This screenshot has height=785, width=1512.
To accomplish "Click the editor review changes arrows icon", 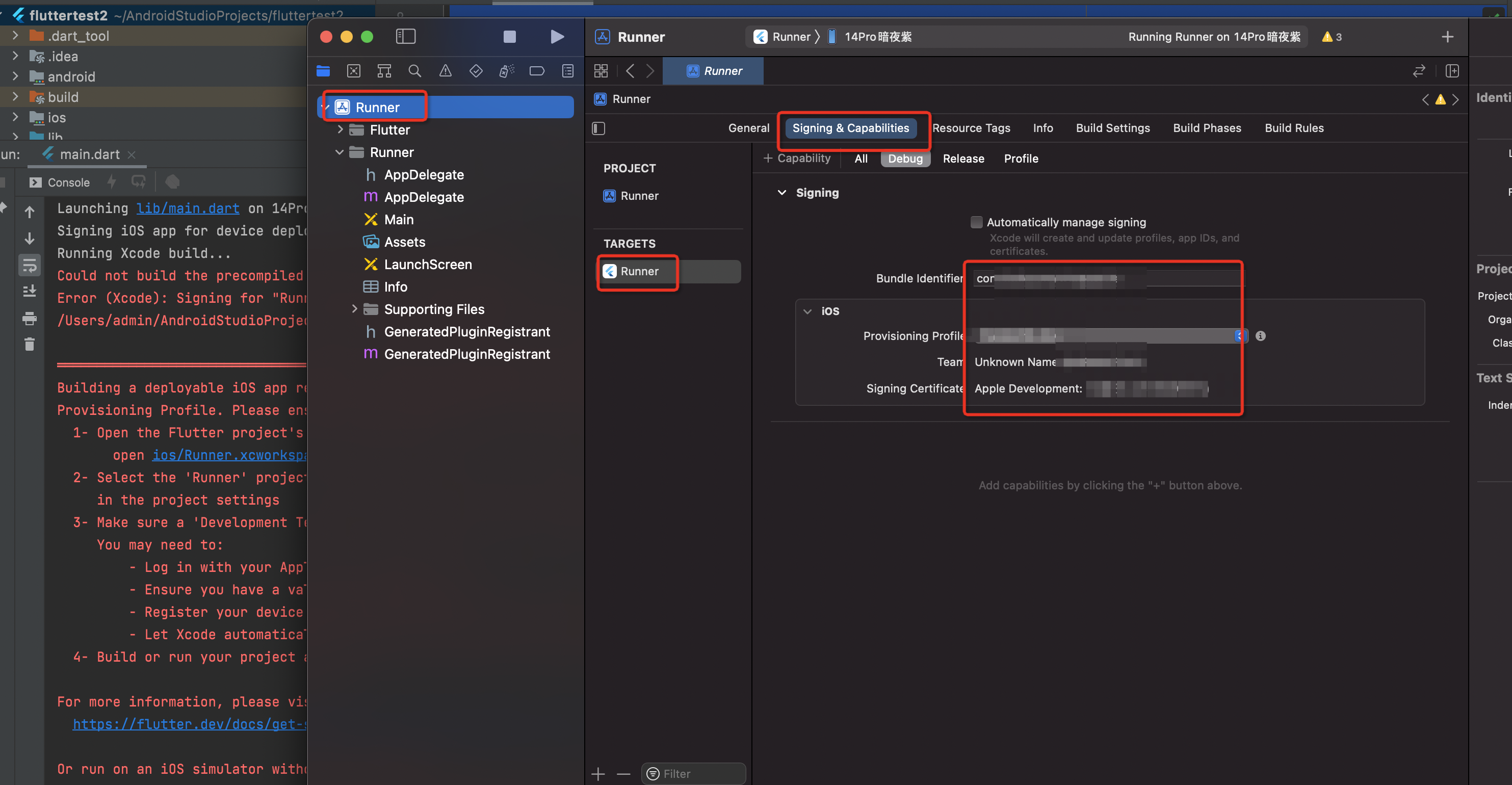I will click(x=1419, y=71).
